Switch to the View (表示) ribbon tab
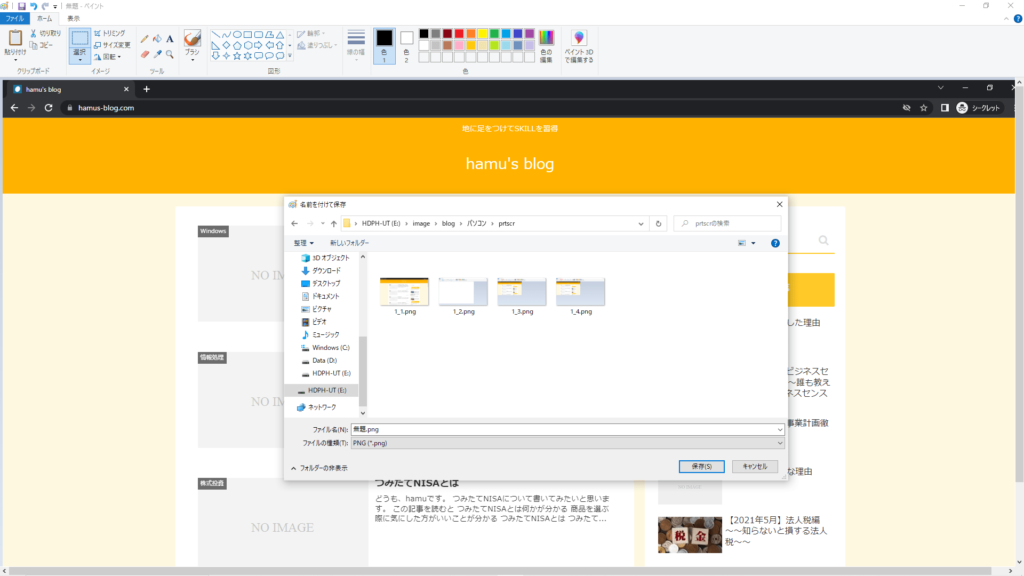Viewport: 1024px width, 576px height. 73,19
